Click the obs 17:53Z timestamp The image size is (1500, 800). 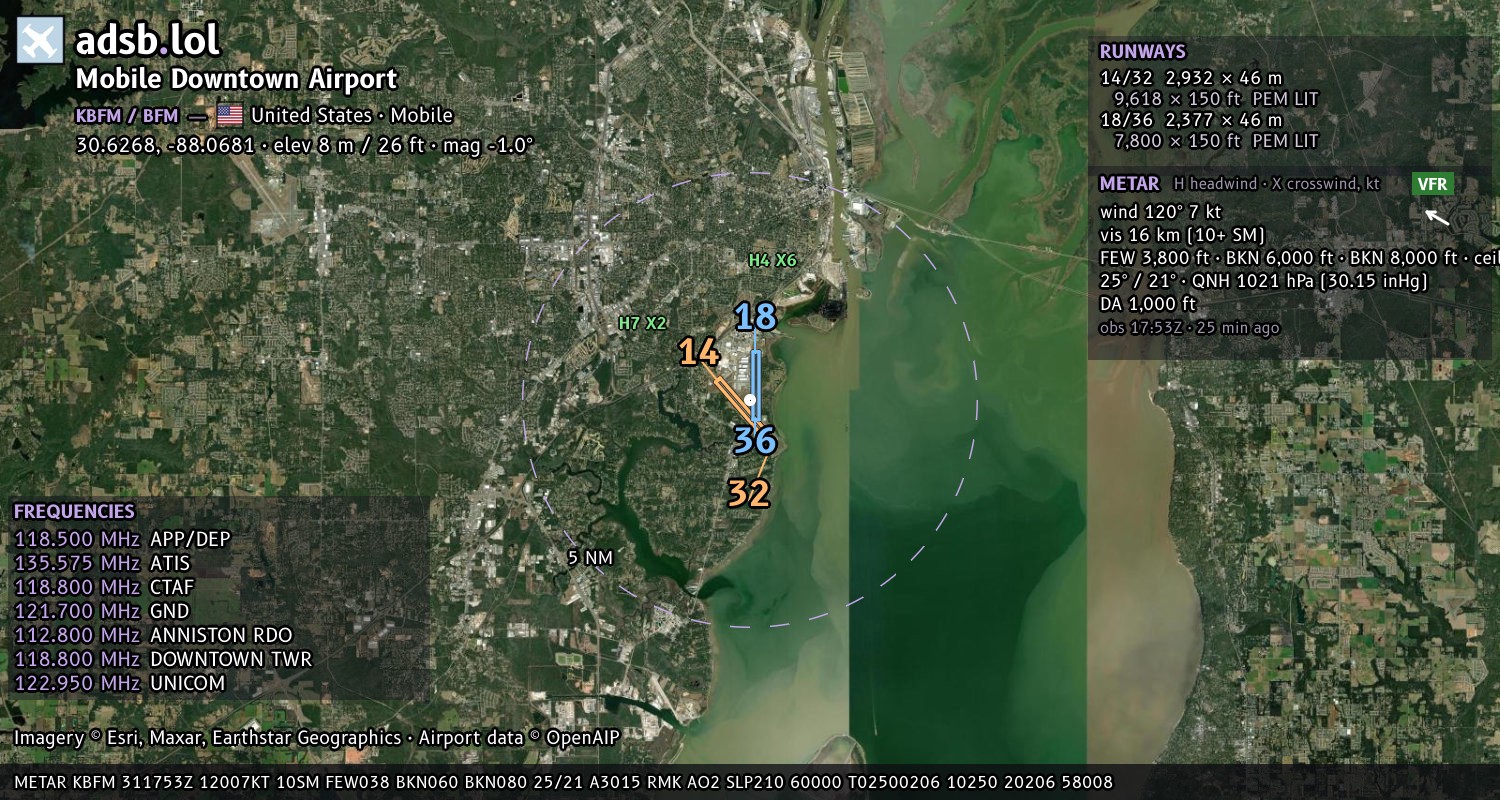coord(1189,327)
